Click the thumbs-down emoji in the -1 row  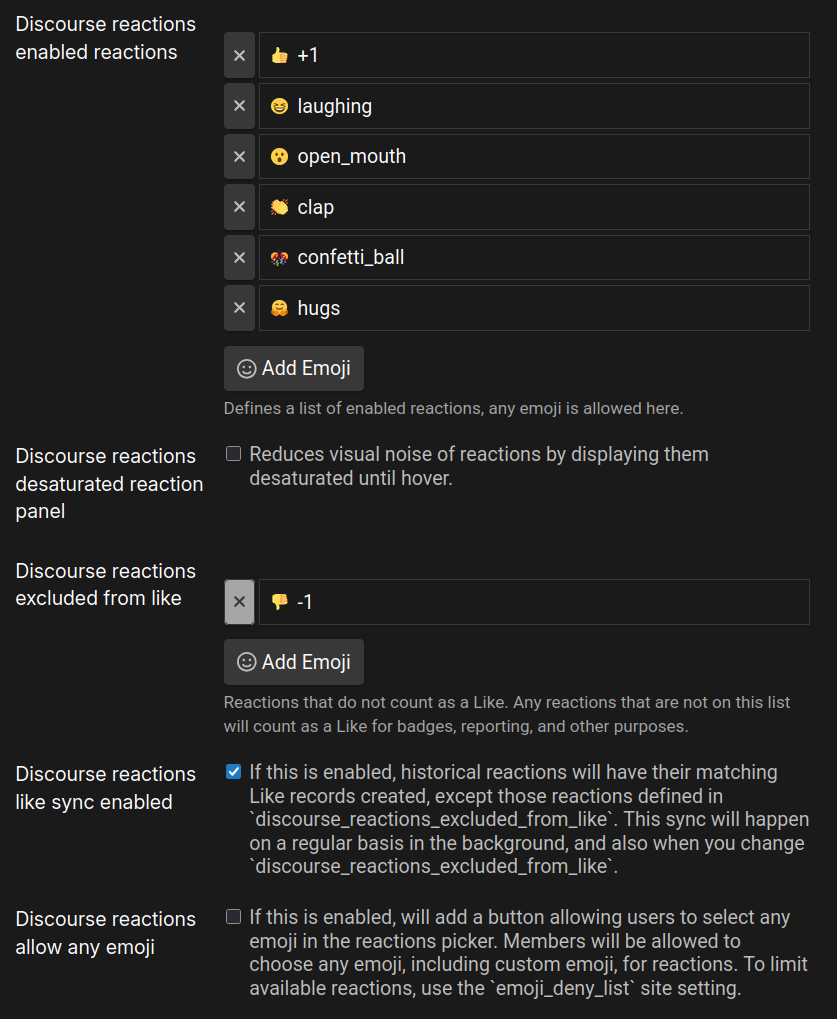tap(279, 602)
